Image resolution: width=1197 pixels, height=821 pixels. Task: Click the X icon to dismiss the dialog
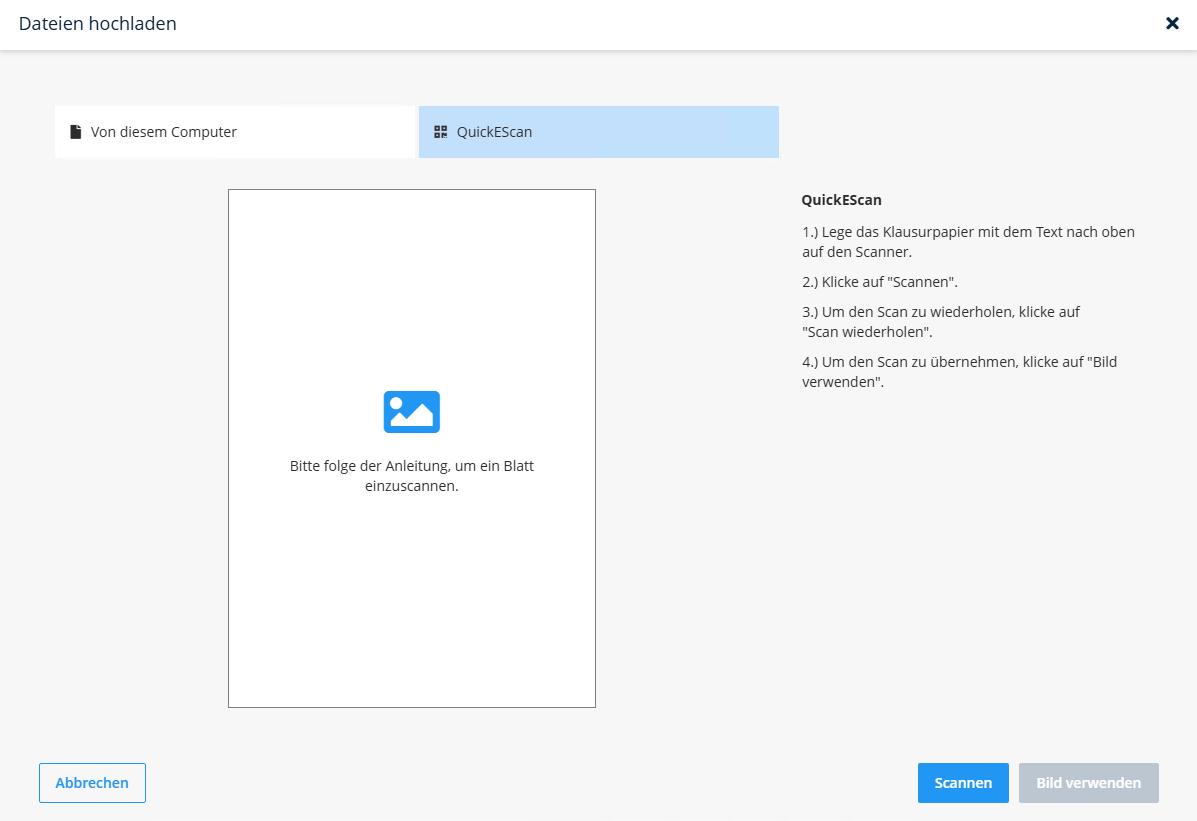[1172, 23]
